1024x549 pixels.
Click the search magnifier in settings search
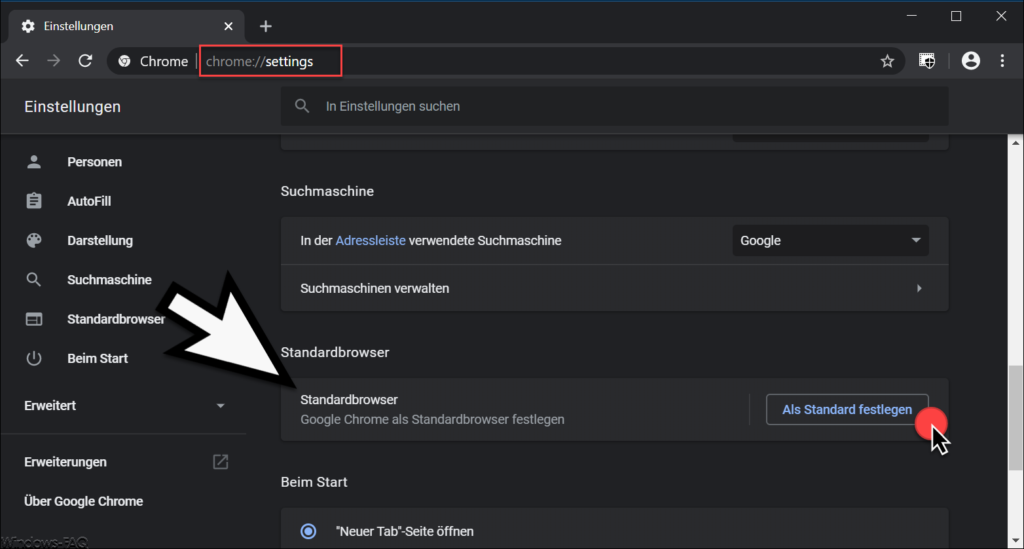pos(302,106)
